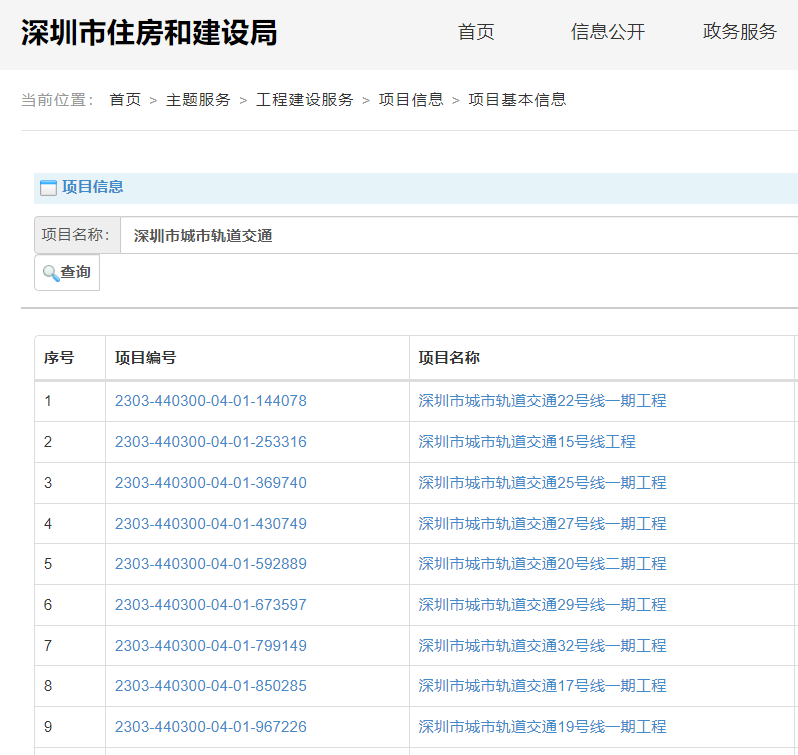
Task: Click the magnifier icon on 查询 button
Action: 50,273
